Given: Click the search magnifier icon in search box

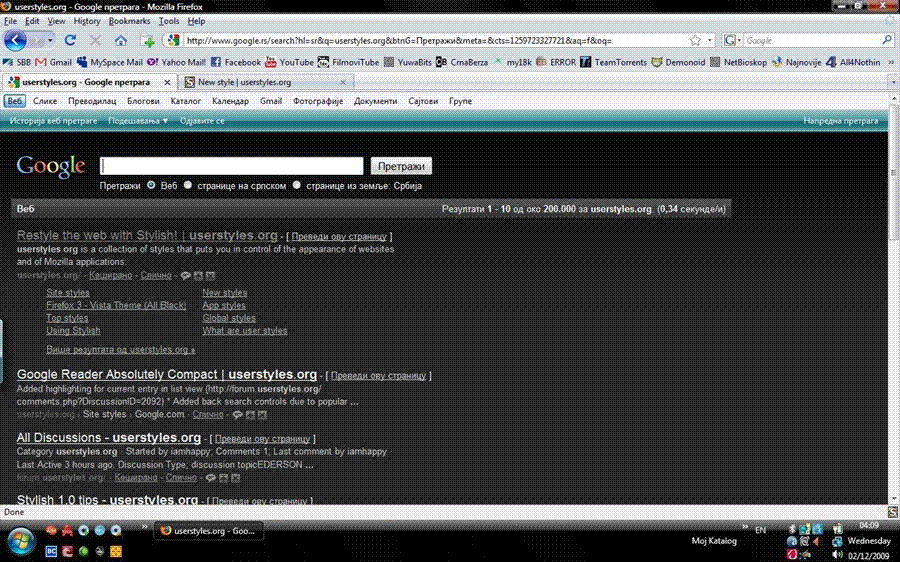Looking at the screenshot, I should tap(887, 40).
